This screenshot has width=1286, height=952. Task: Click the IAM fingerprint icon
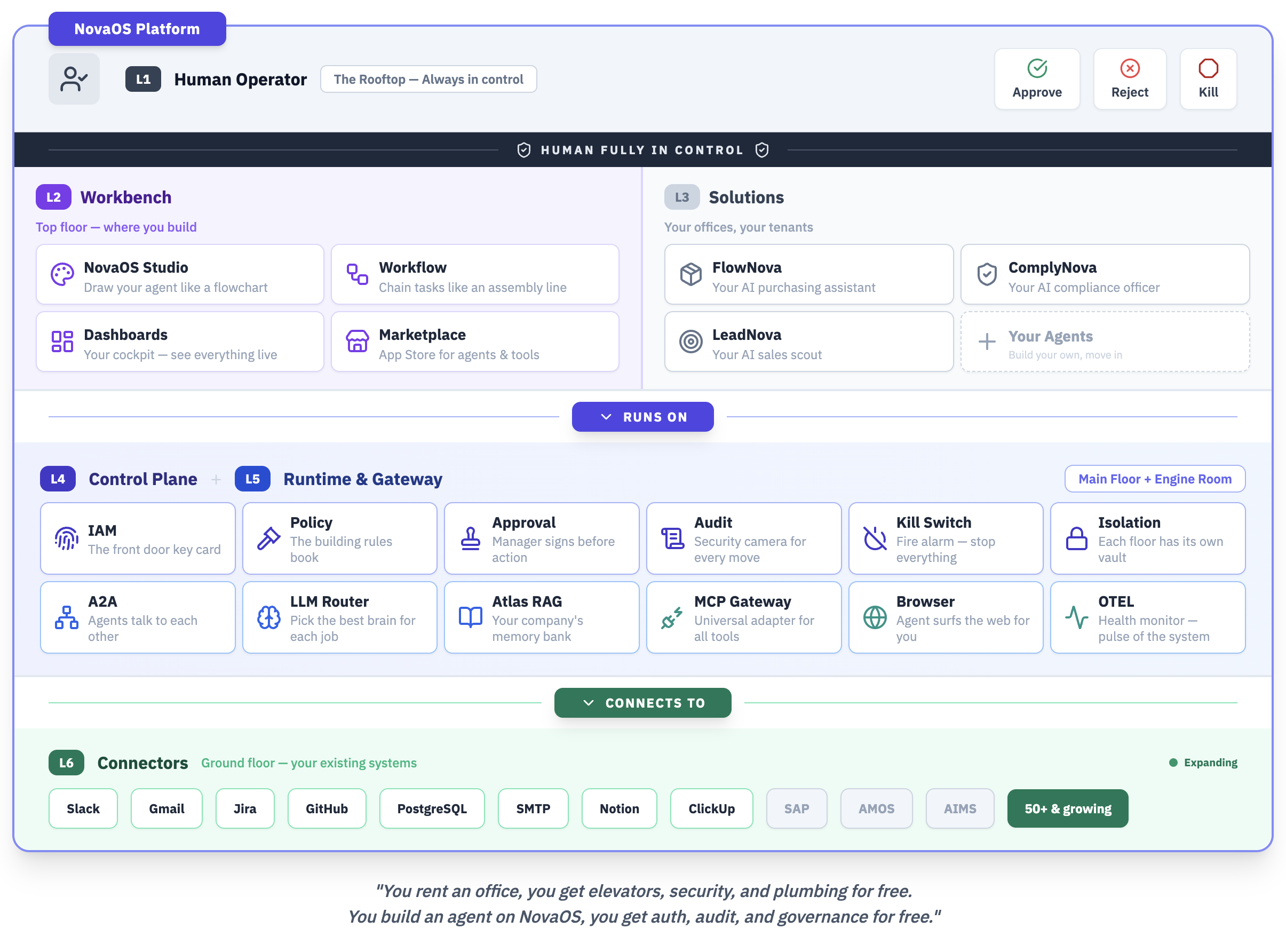[66, 538]
